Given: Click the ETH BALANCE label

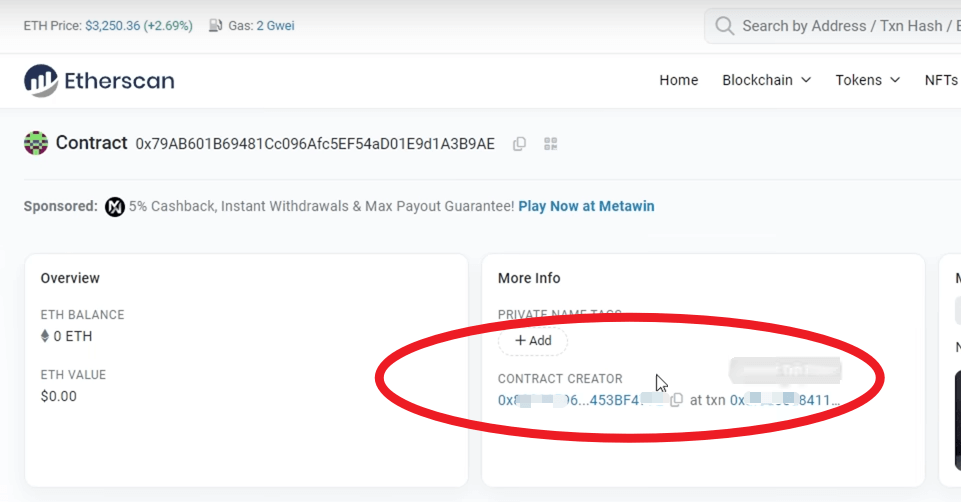Looking at the screenshot, I should coord(82,315).
